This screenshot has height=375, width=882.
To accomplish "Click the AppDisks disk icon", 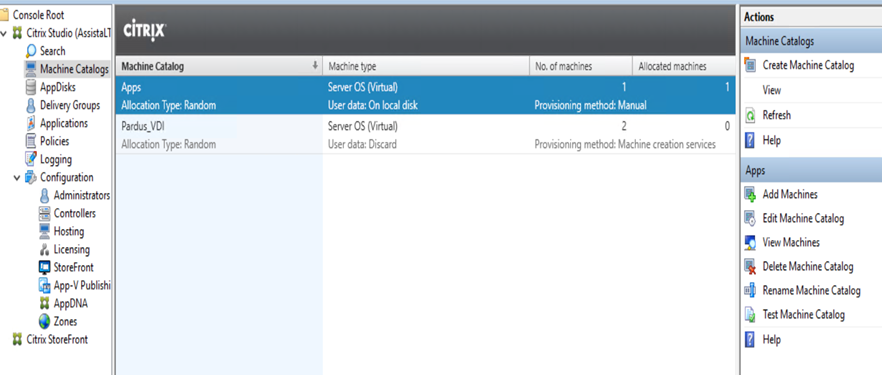I will 32,87.
